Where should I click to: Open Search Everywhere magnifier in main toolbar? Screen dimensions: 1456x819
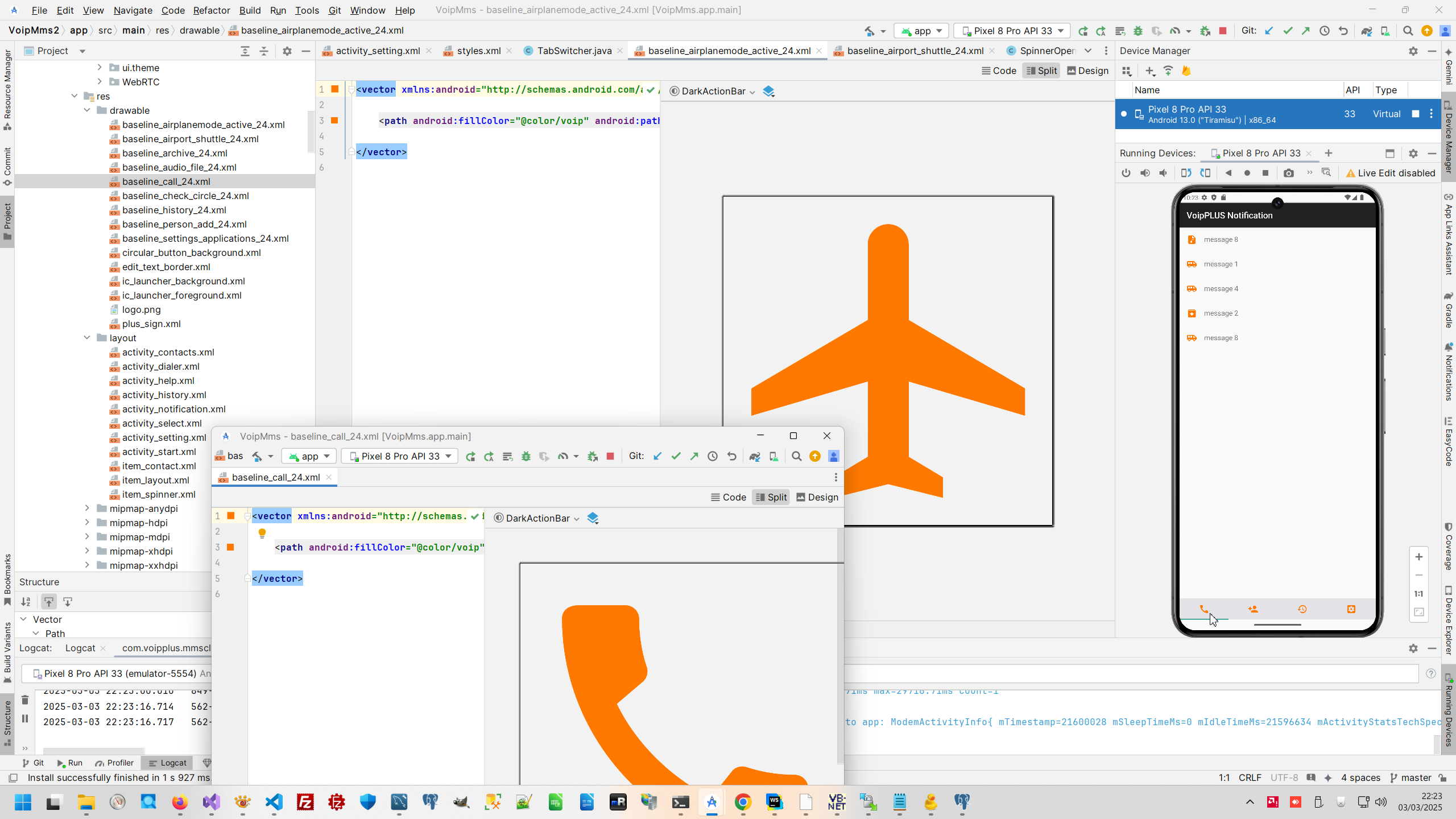pyautogui.click(x=1408, y=31)
